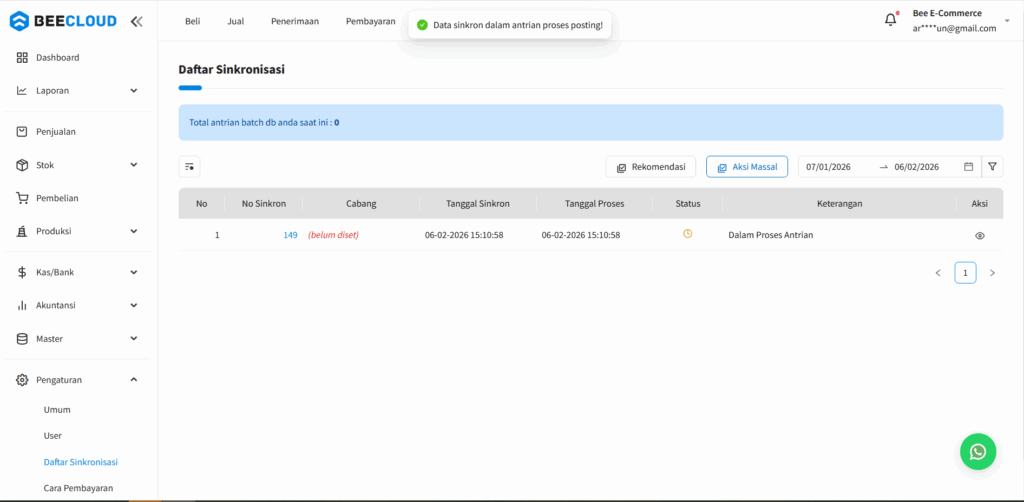This screenshot has height=502, width=1024.
Task: Open WhatsApp chat floating button
Action: coord(978,452)
